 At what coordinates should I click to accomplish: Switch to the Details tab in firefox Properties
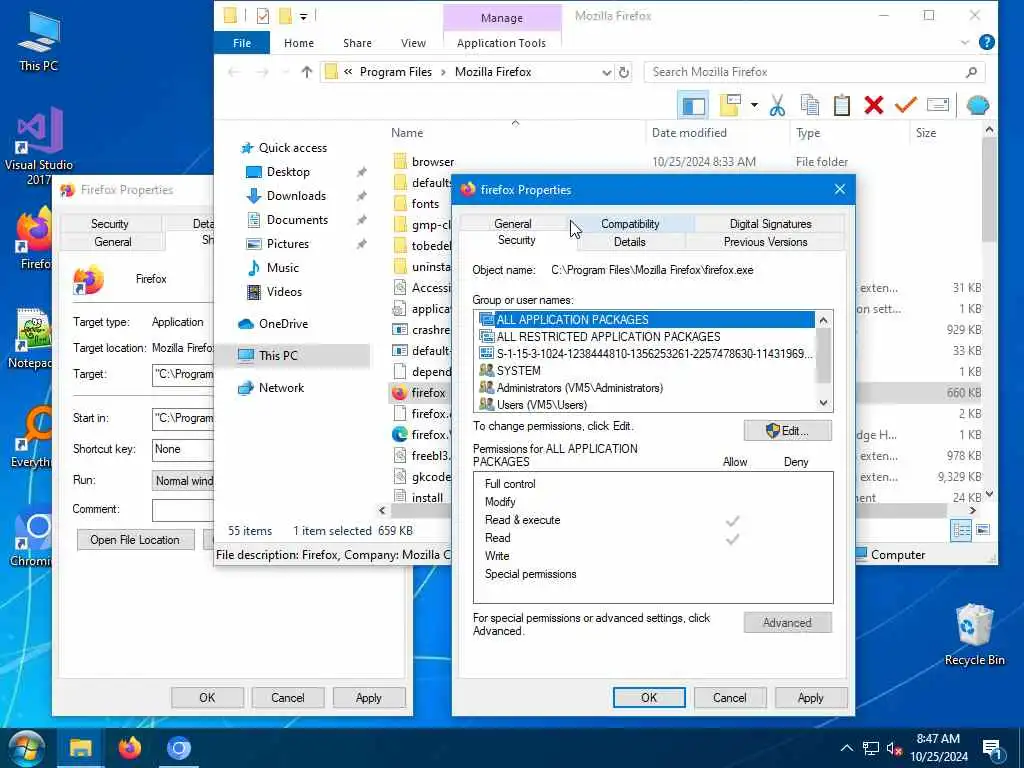[x=630, y=242]
